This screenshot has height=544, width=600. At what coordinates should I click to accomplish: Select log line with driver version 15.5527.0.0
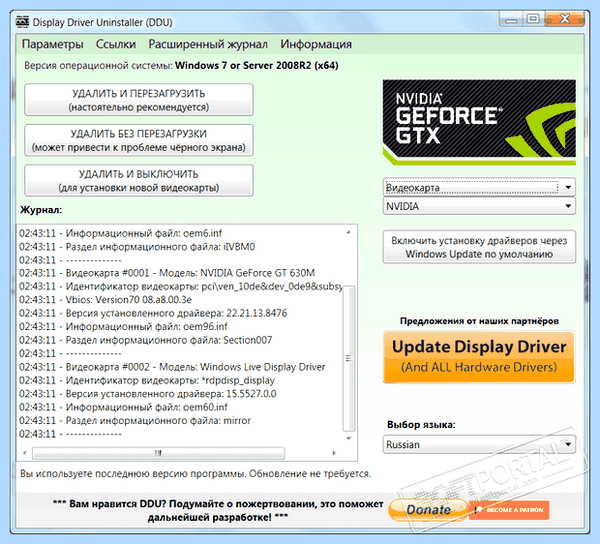pos(148,394)
